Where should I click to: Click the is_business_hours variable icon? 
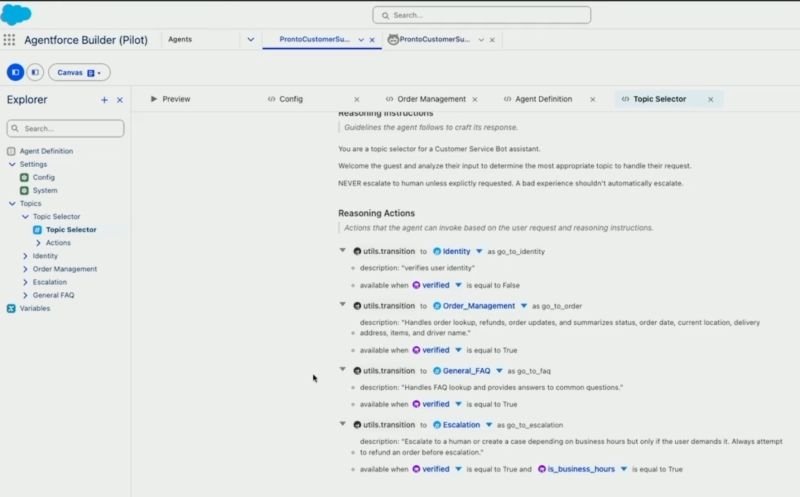click(x=542, y=469)
